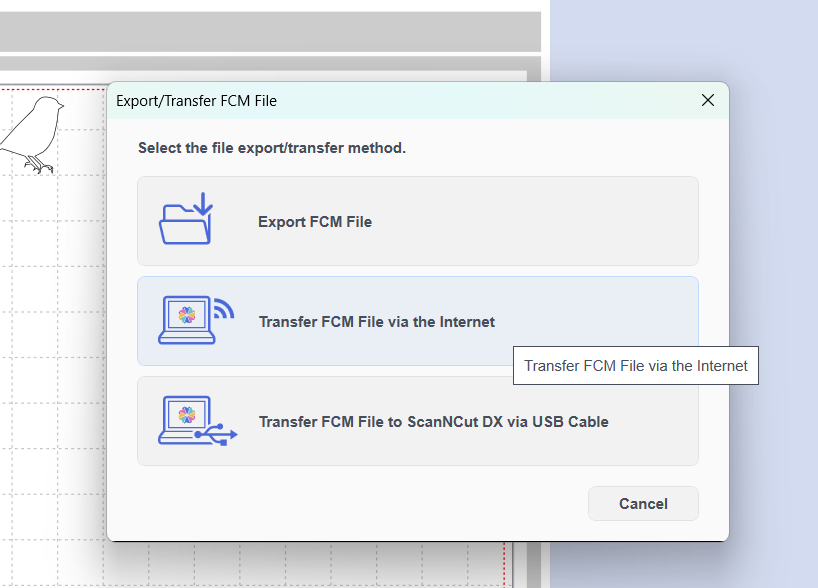The width and height of the screenshot is (818, 588).
Task: Choose the Export FCM File option
Action: tap(418, 221)
